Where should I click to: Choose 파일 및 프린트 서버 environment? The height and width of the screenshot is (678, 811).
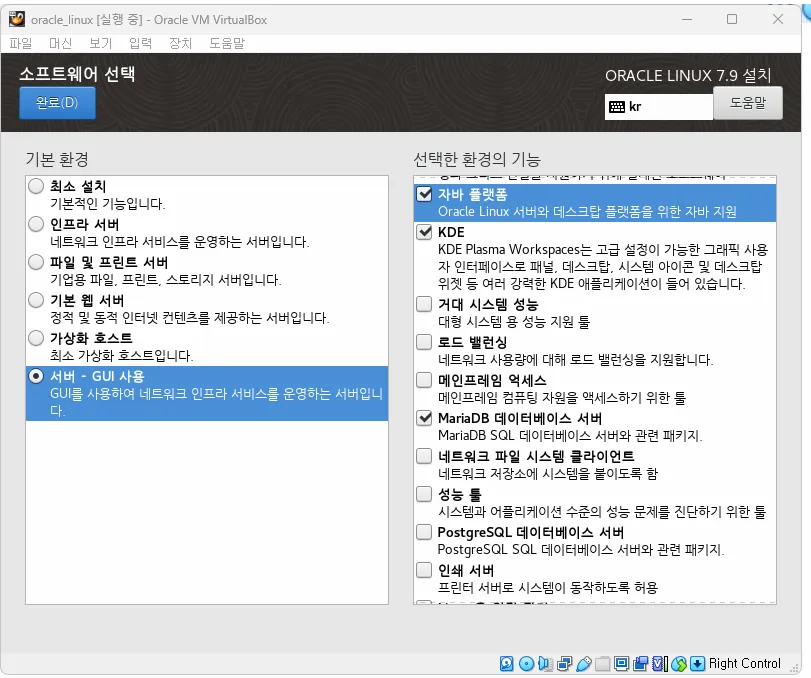(x=36, y=262)
